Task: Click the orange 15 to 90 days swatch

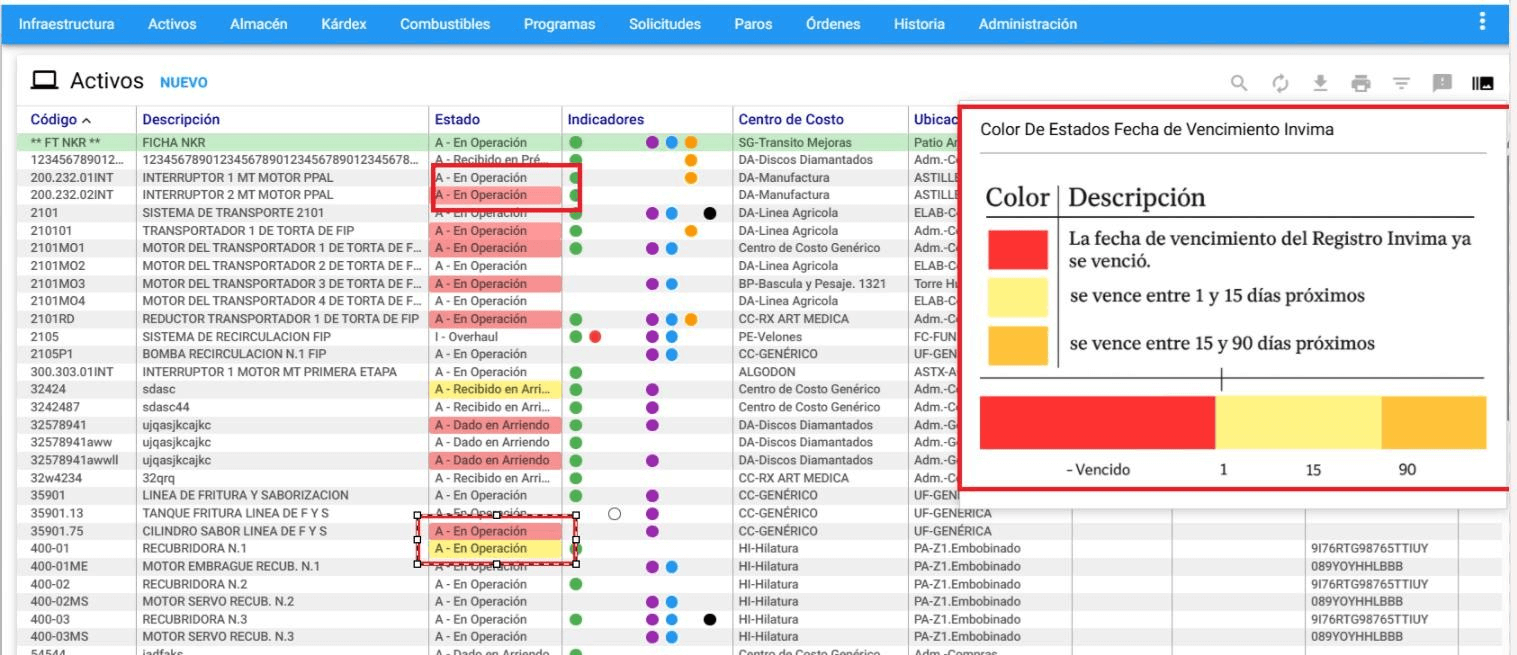Action: pyautogui.click(x=1016, y=344)
